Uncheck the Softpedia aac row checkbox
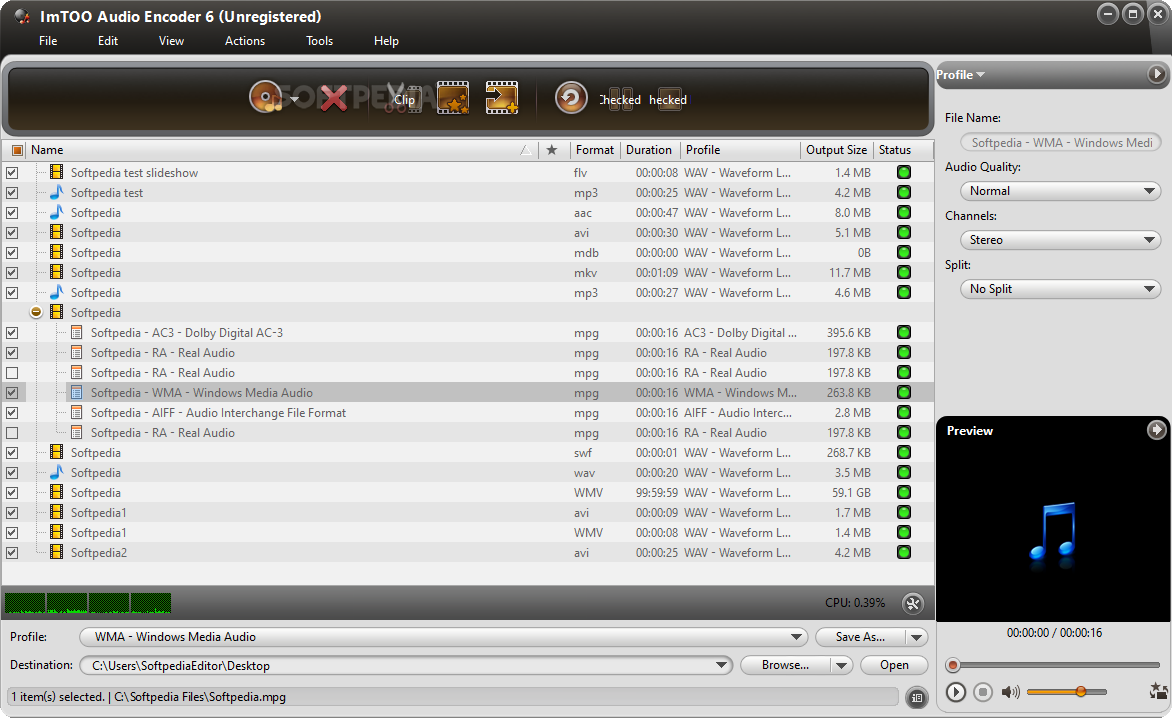The height and width of the screenshot is (718, 1172). point(12,212)
